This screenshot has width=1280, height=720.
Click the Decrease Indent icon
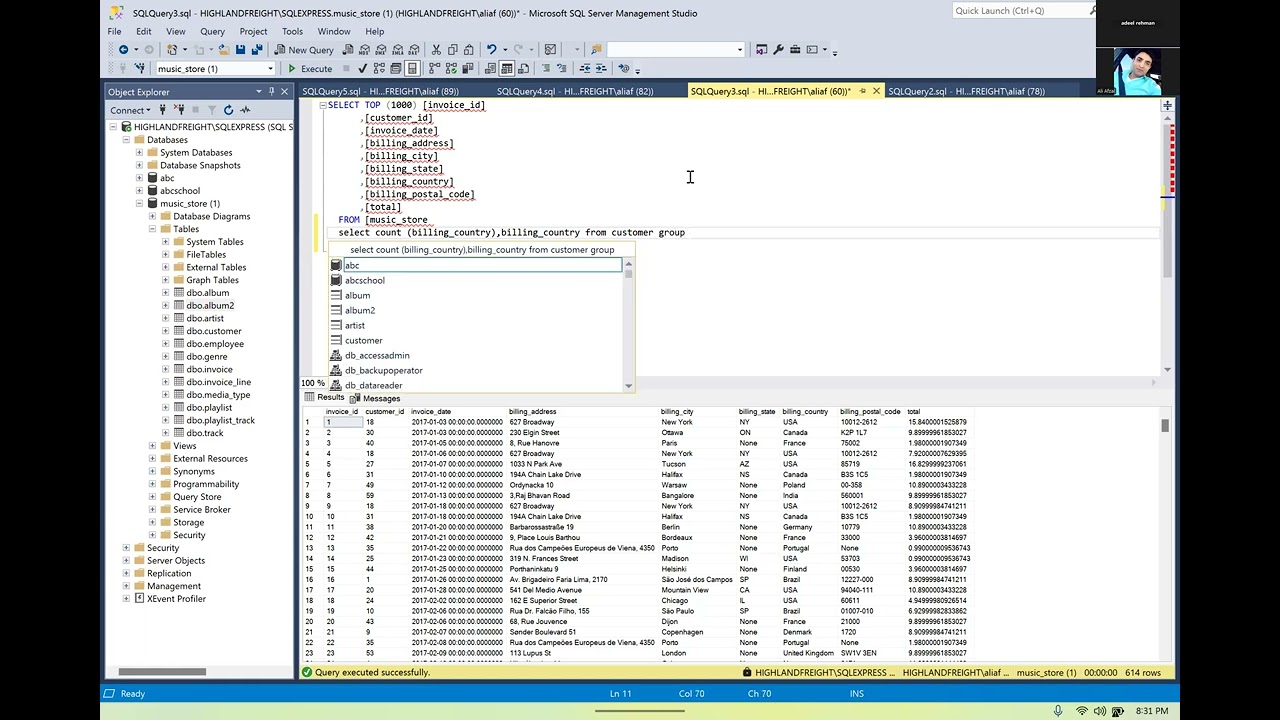coord(584,68)
